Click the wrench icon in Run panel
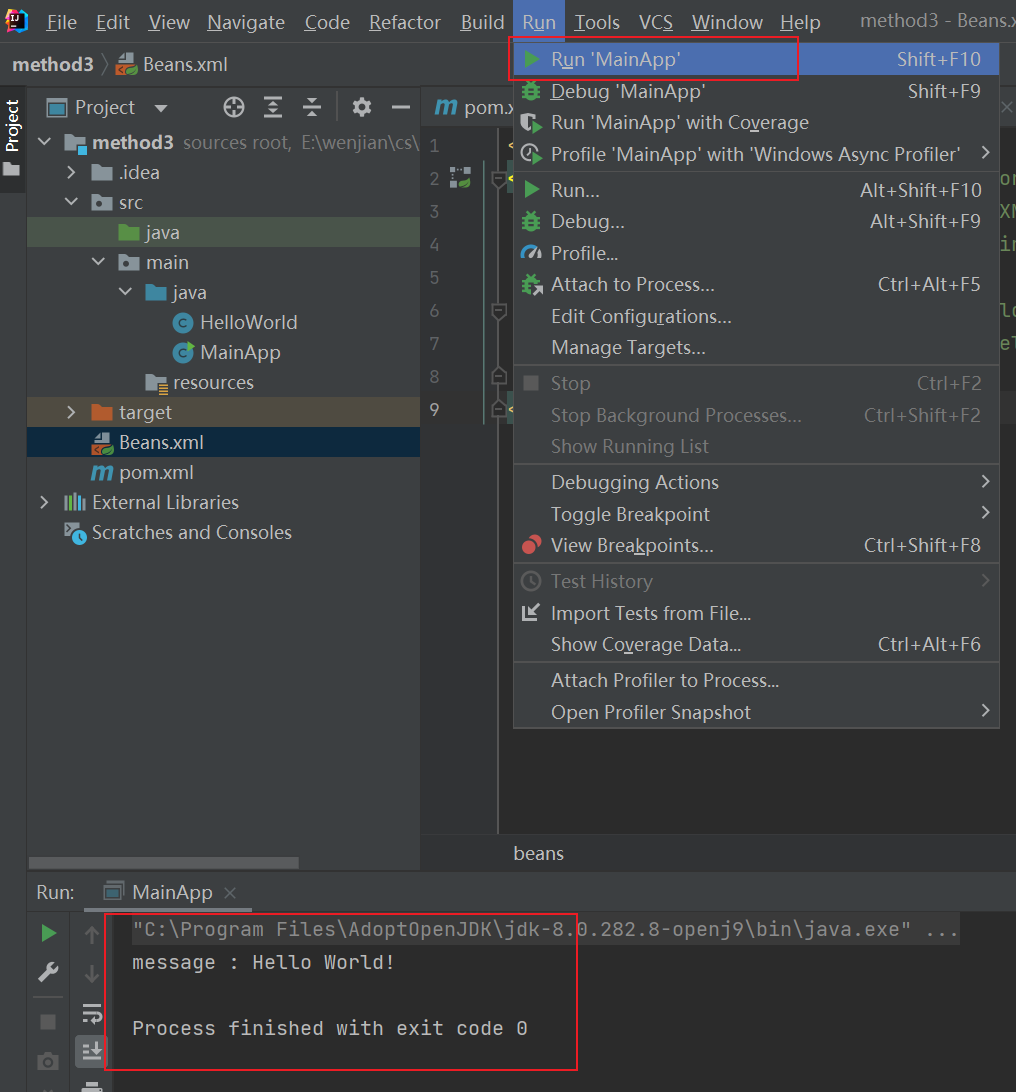The width and height of the screenshot is (1016, 1092). pos(48,972)
